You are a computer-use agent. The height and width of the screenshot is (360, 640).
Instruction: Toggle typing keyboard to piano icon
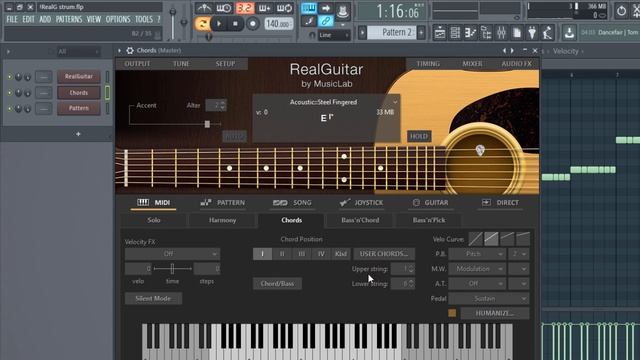[309, 8]
